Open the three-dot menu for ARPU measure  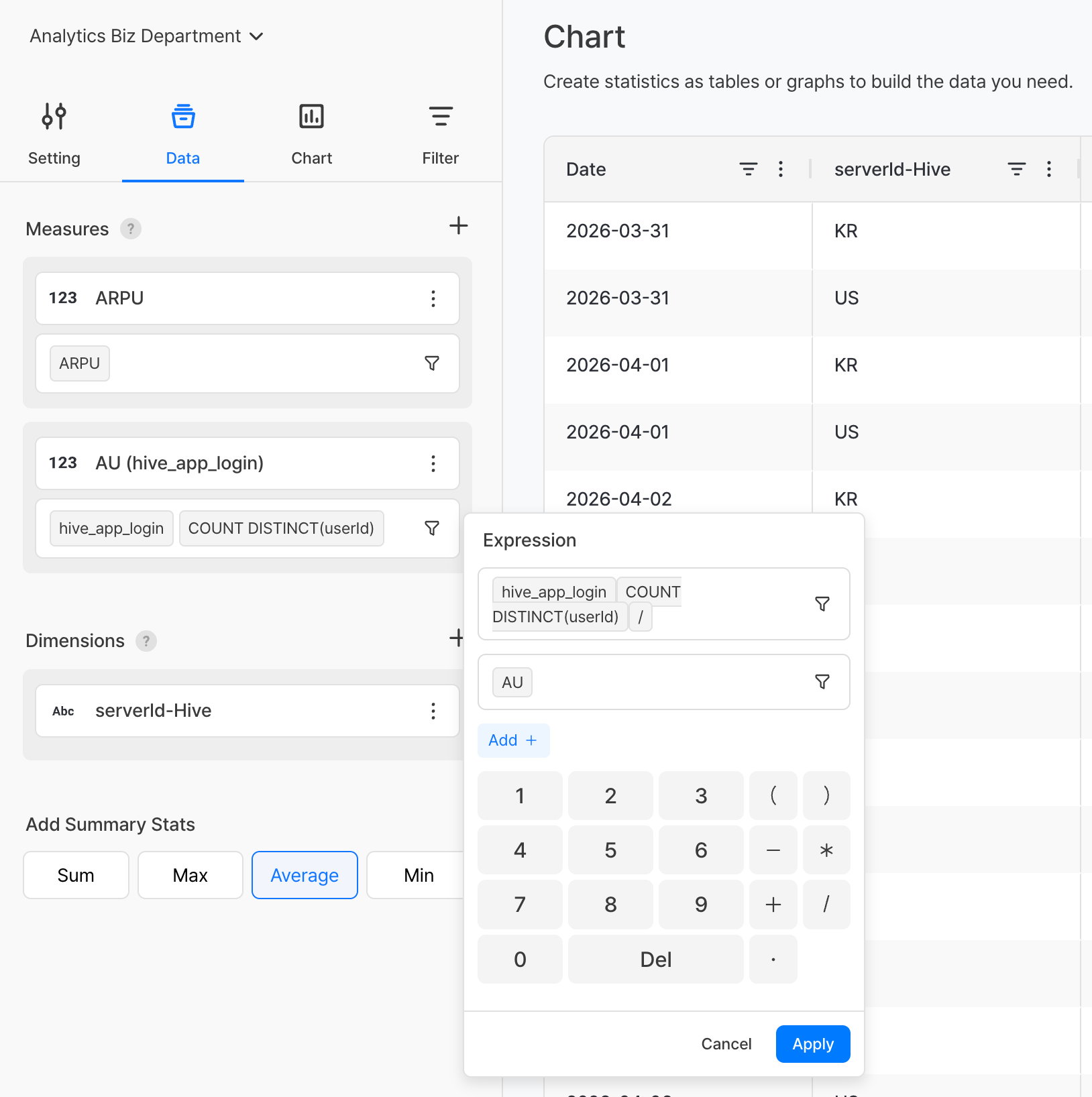pyautogui.click(x=433, y=298)
